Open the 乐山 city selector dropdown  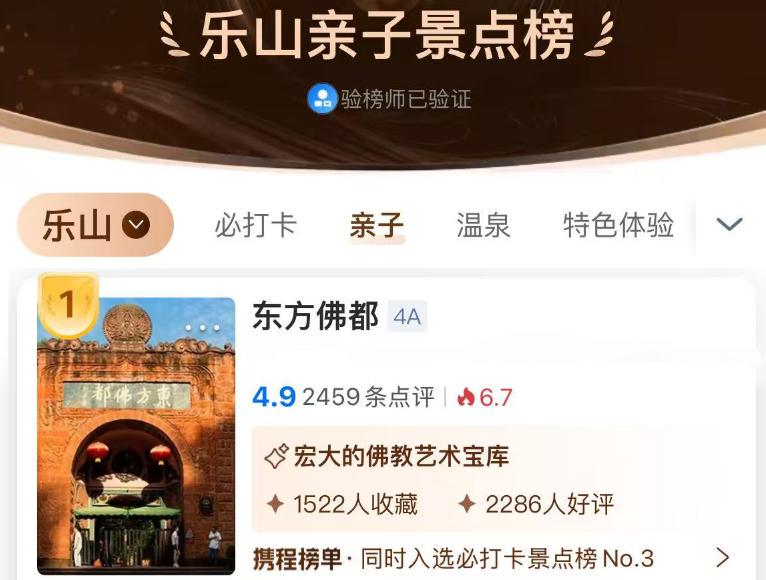95,225
